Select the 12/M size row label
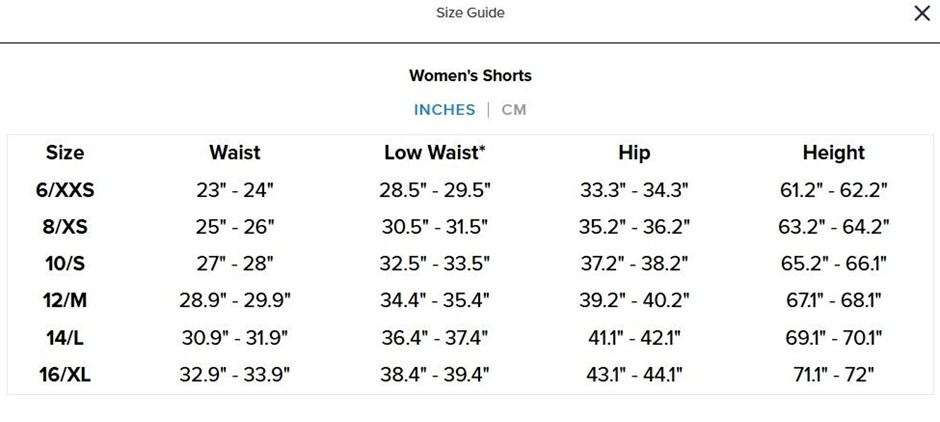This screenshot has width=940, height=422. (65, 301)
